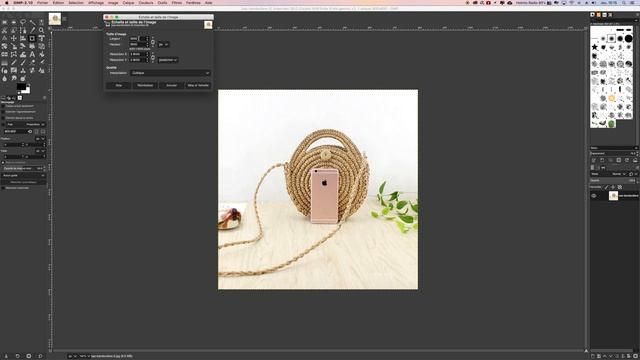The width and height of the screenshot is (640, 360).
Task: Open the Interpolation Cubique dropdown
Action: coord(170,73)
